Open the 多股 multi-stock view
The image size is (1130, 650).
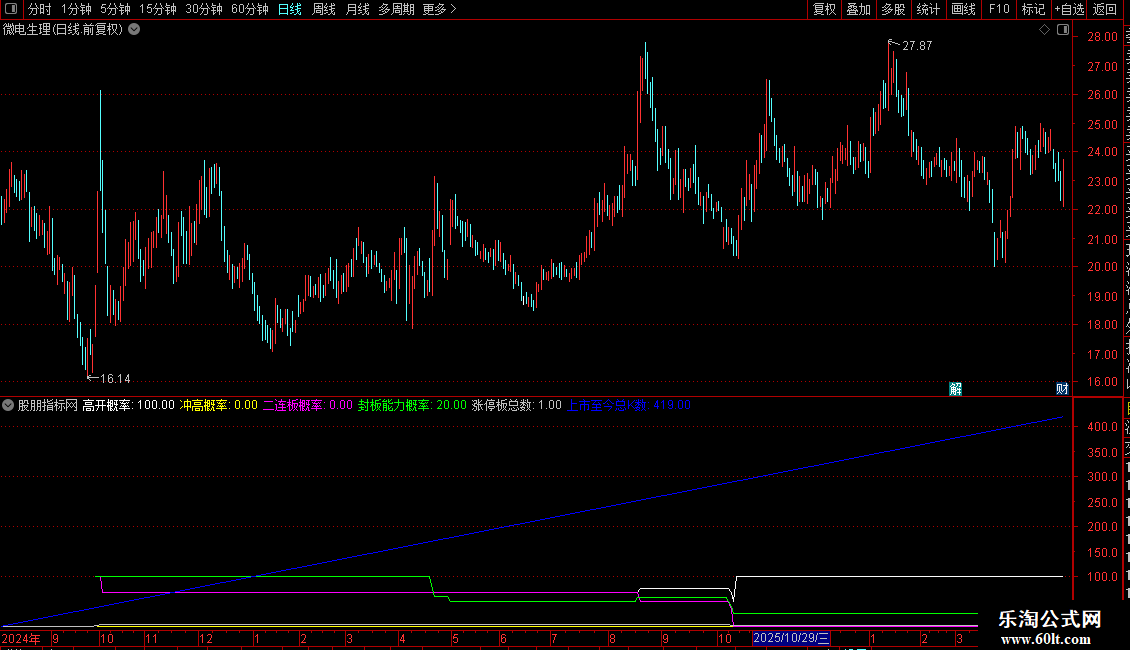coord(894,9)
